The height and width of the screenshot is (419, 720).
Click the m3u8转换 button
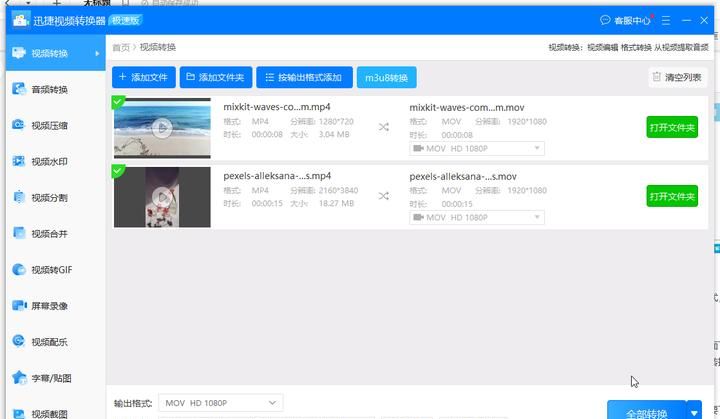[x=387, y=77]
